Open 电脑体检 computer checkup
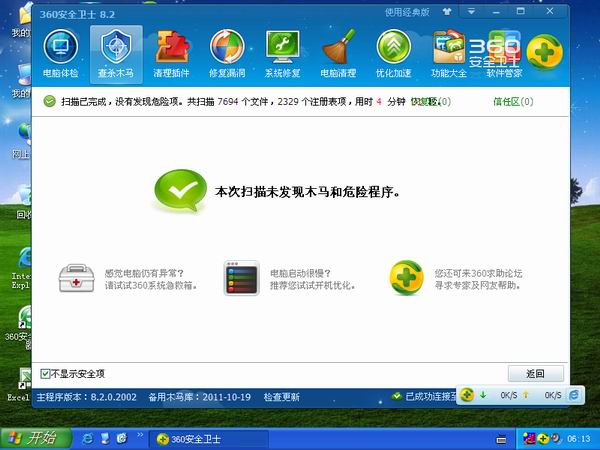Screen dimensions: 600x450 click(x=60, y=54)
